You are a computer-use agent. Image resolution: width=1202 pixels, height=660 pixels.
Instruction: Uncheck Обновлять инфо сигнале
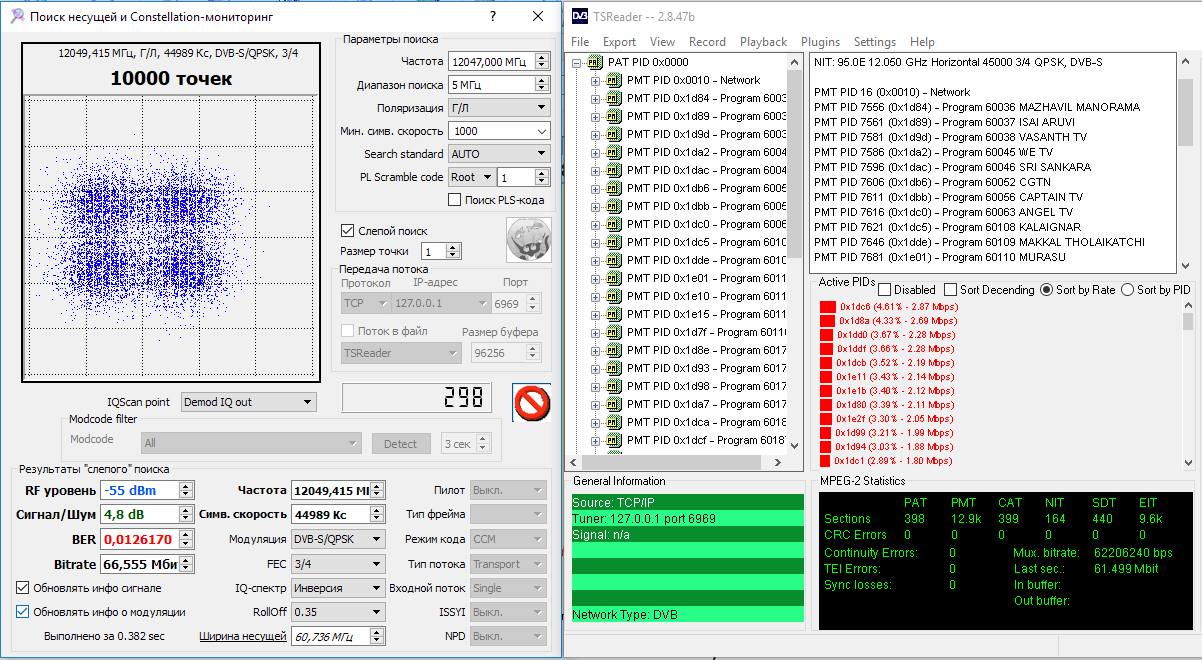[24, 588]
